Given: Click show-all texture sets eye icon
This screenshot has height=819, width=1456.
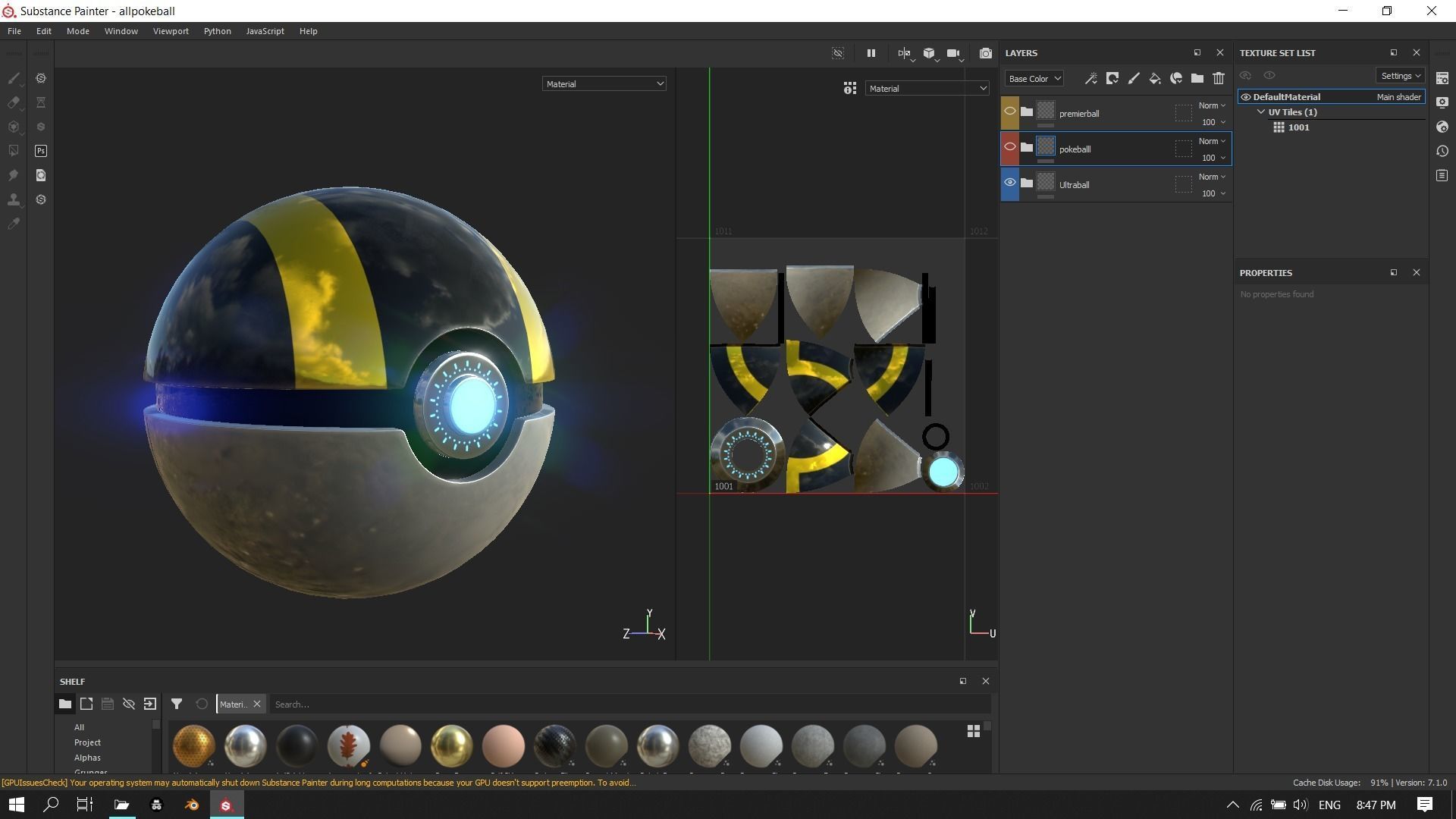Looking at the screenshot, I should [1269, 75].
